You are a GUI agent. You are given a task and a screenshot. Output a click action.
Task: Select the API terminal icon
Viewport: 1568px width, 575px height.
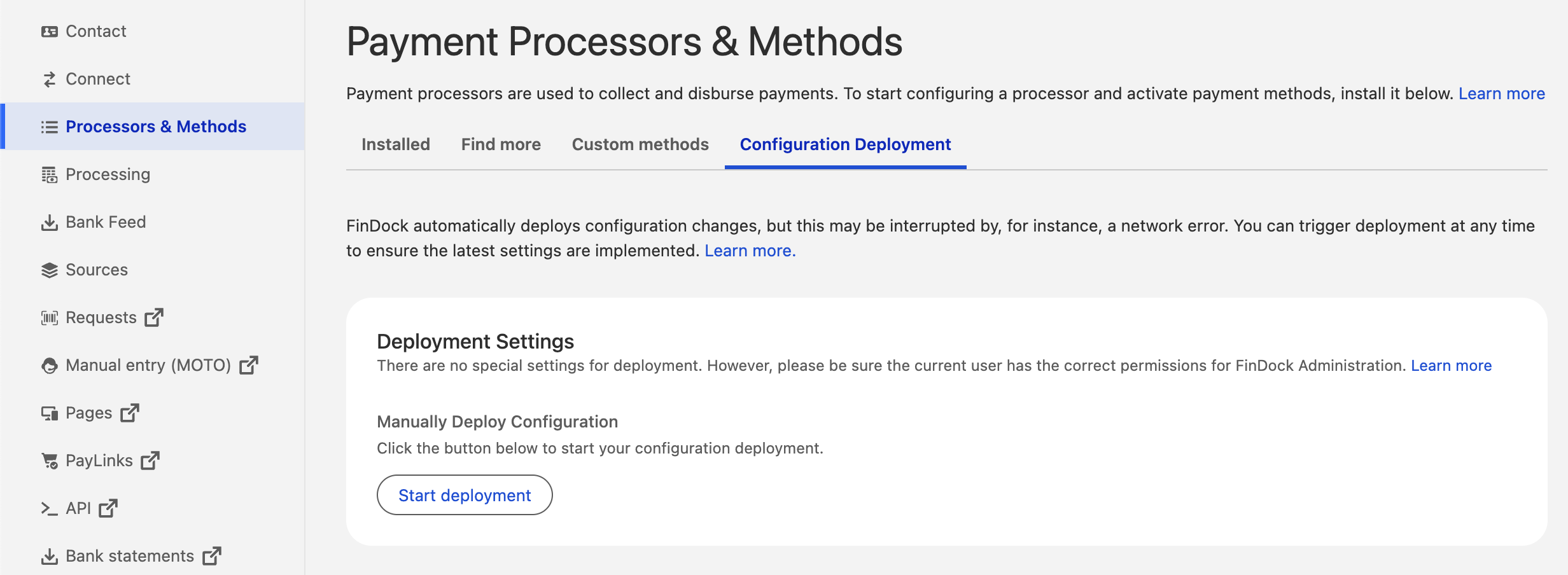50,508
